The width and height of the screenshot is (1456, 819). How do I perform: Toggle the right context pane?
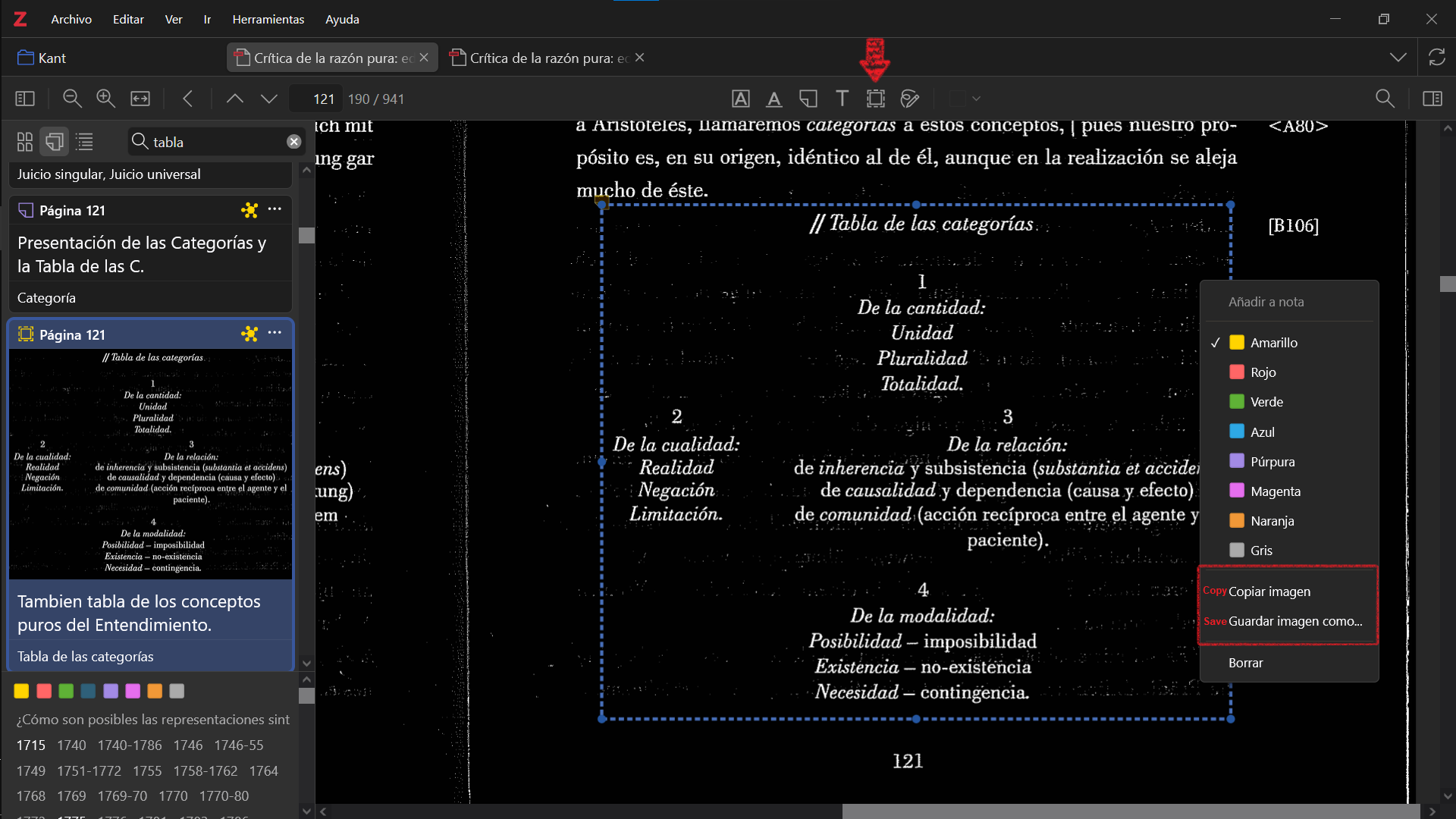pyautogui.click(x=1432, y=99)
